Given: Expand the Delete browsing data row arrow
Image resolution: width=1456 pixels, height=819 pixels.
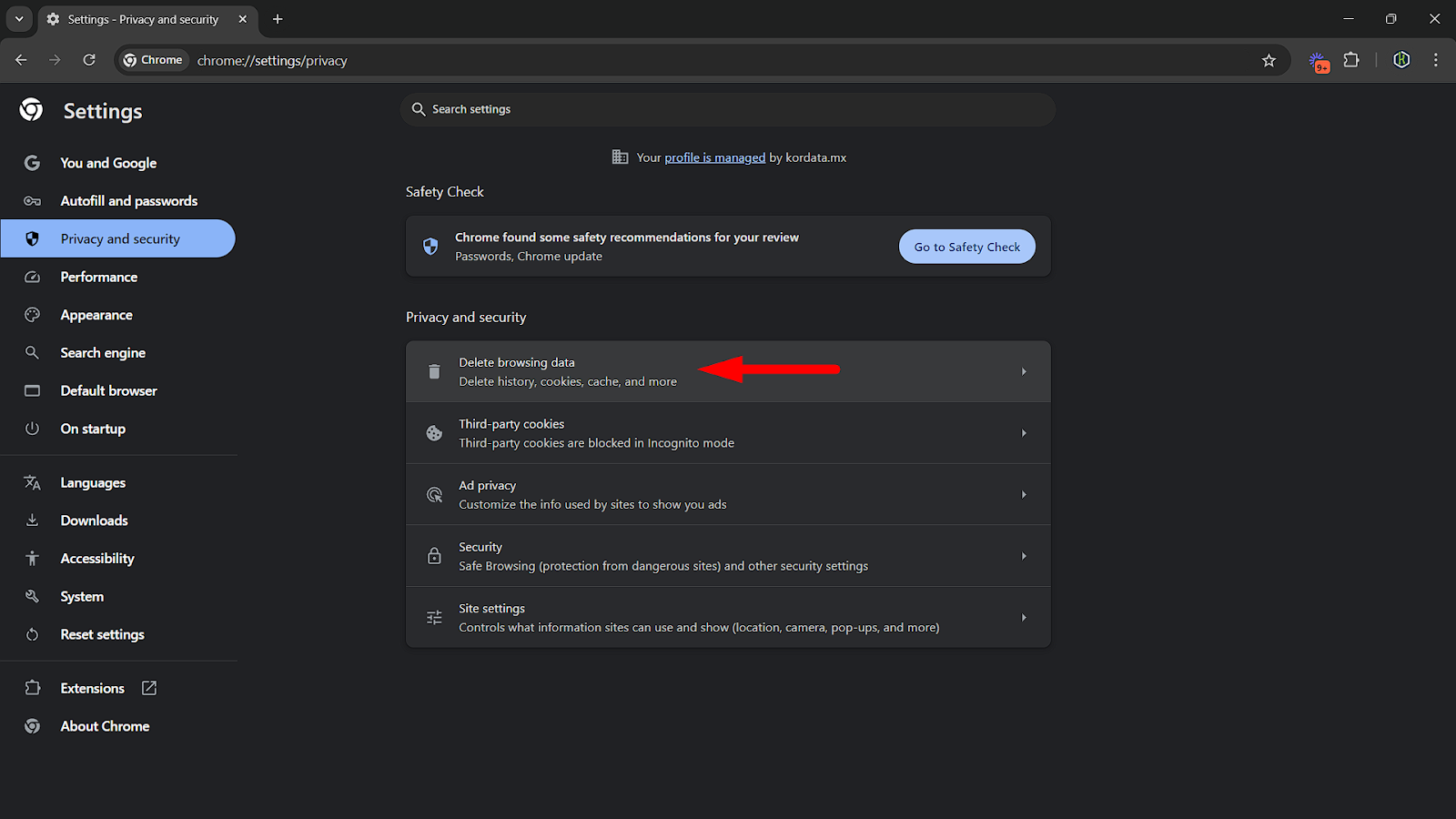Looking at the screenshot, I should point(1024,372).
